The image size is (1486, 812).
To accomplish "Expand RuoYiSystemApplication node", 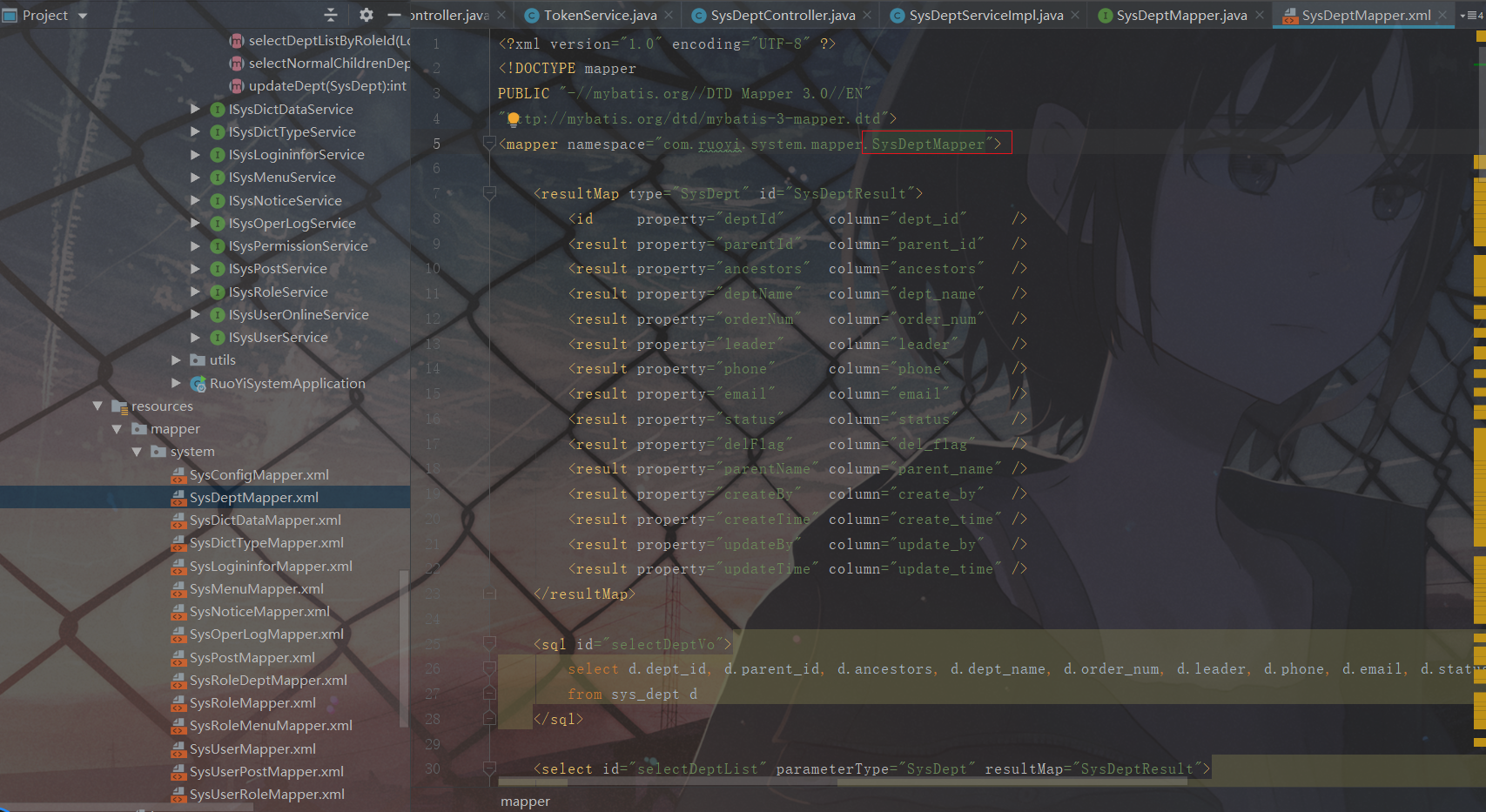I will click(176, 383).
